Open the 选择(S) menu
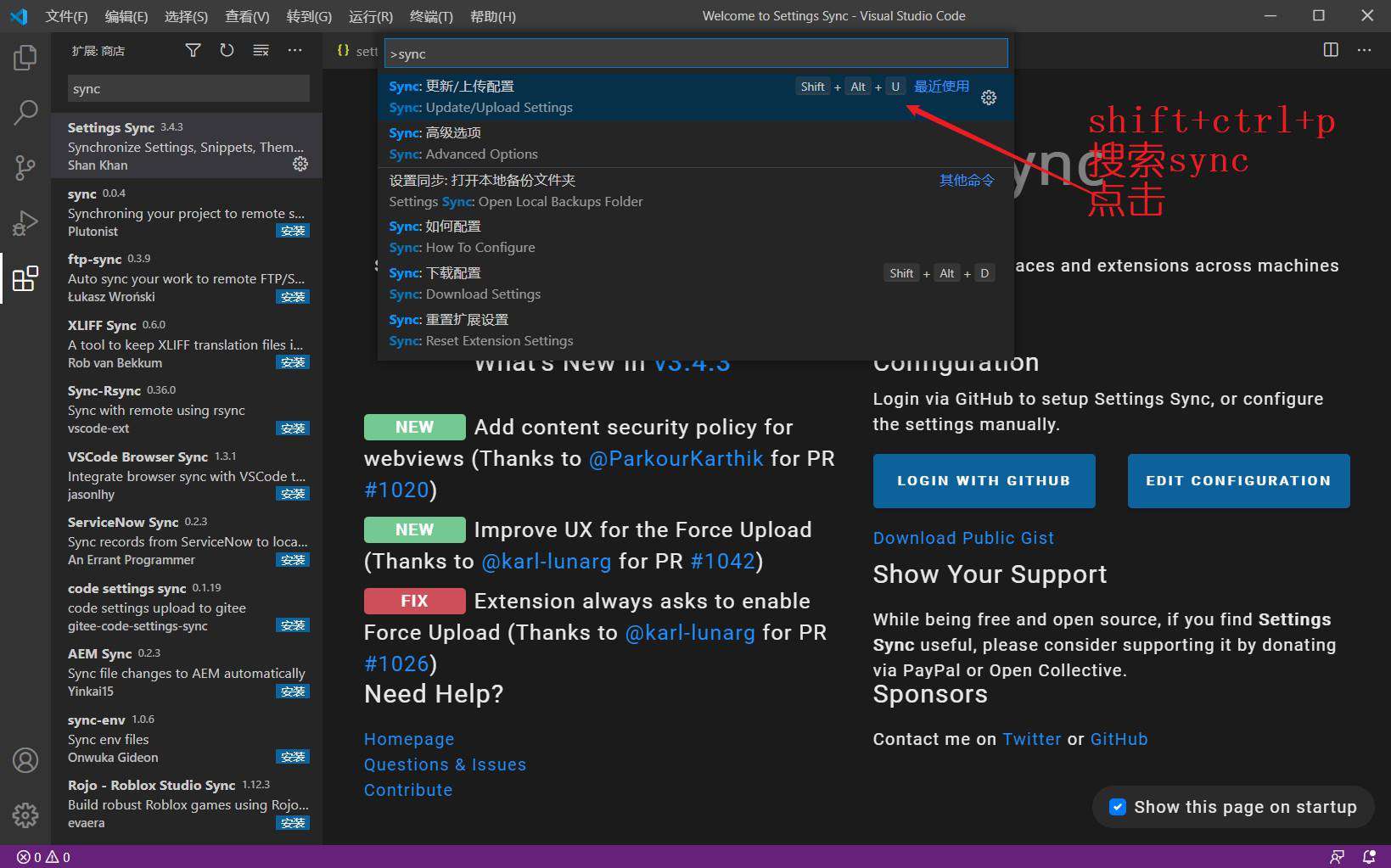Screen dimensions: 1391x868 [x=186, y=16]
